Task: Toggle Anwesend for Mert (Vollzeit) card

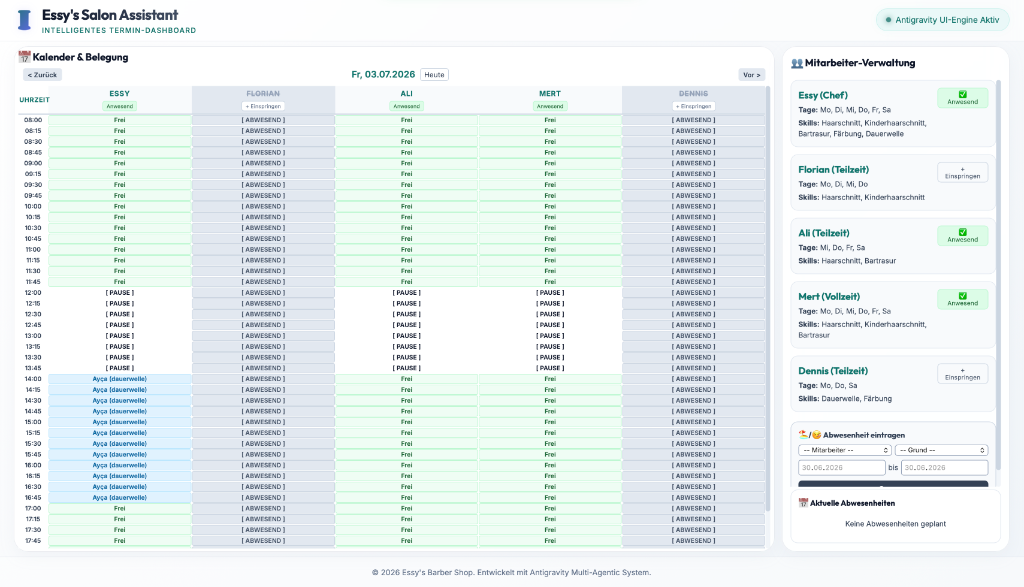Action: [x=963, y=299]
